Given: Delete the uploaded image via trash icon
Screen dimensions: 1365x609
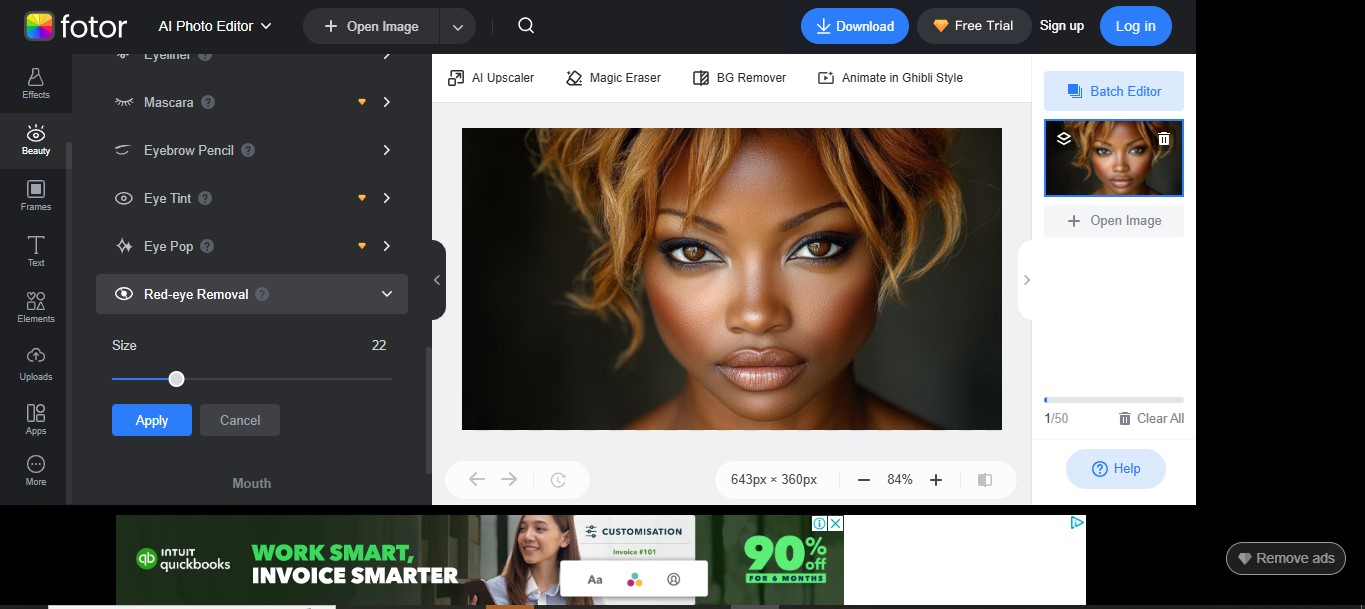Looking at the screenshot, I should click(1163, 139).
